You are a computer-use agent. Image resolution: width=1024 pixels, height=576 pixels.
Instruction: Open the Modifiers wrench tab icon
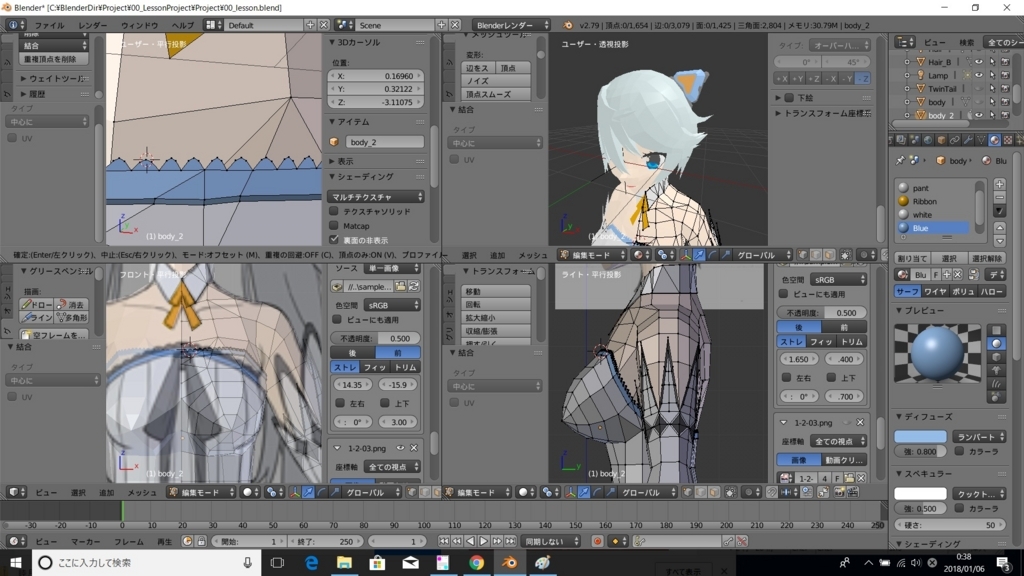point(967,140)
